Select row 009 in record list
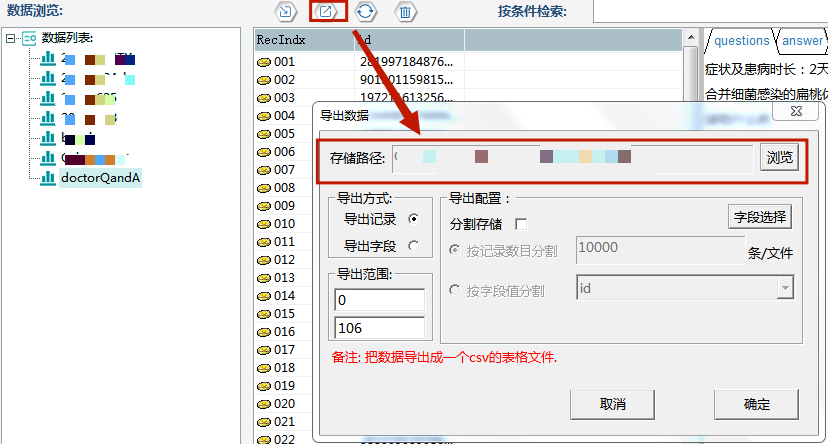The image size is (828, 444). point(284,205)
